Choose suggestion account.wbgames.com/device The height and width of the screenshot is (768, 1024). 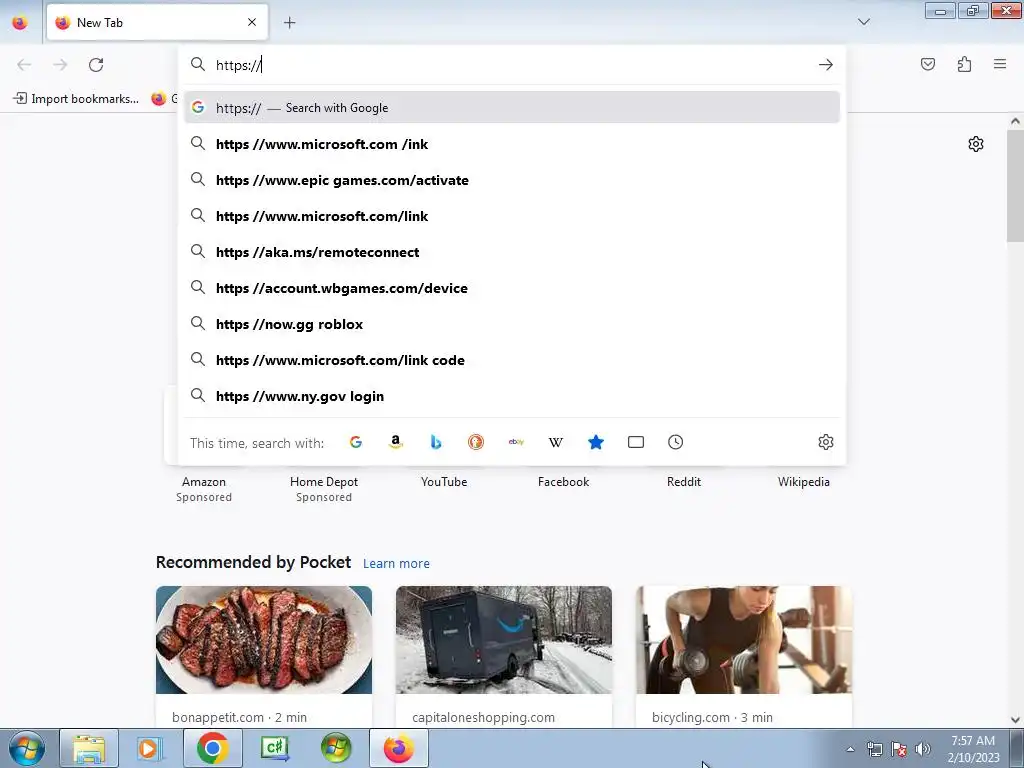point(512,288)
